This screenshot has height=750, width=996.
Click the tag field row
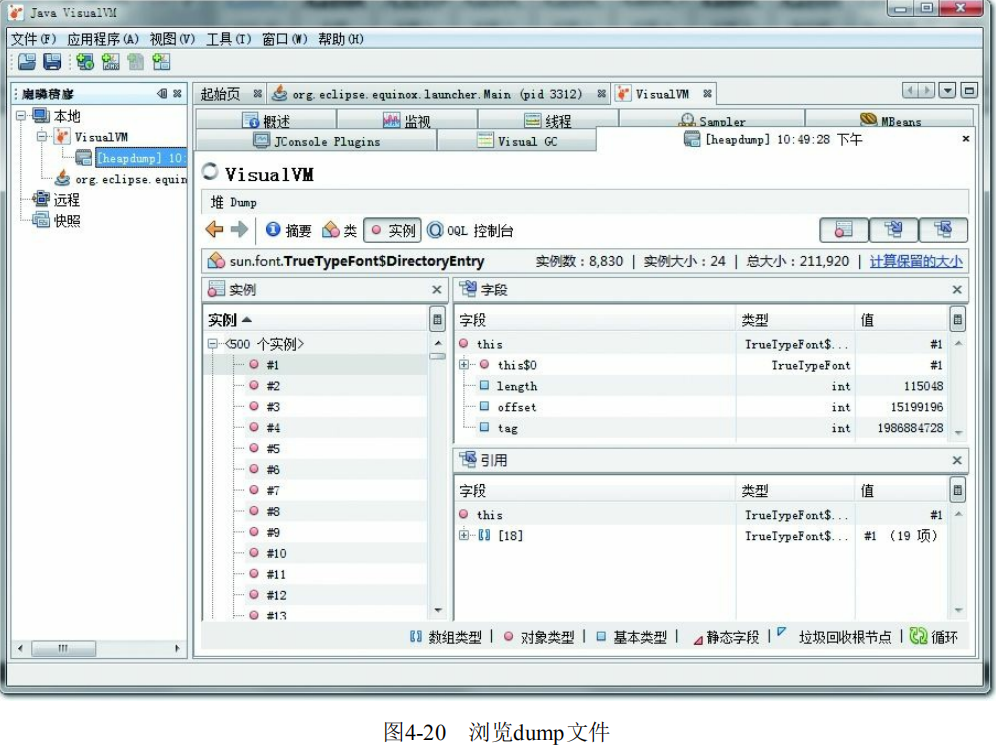[701, 427]
